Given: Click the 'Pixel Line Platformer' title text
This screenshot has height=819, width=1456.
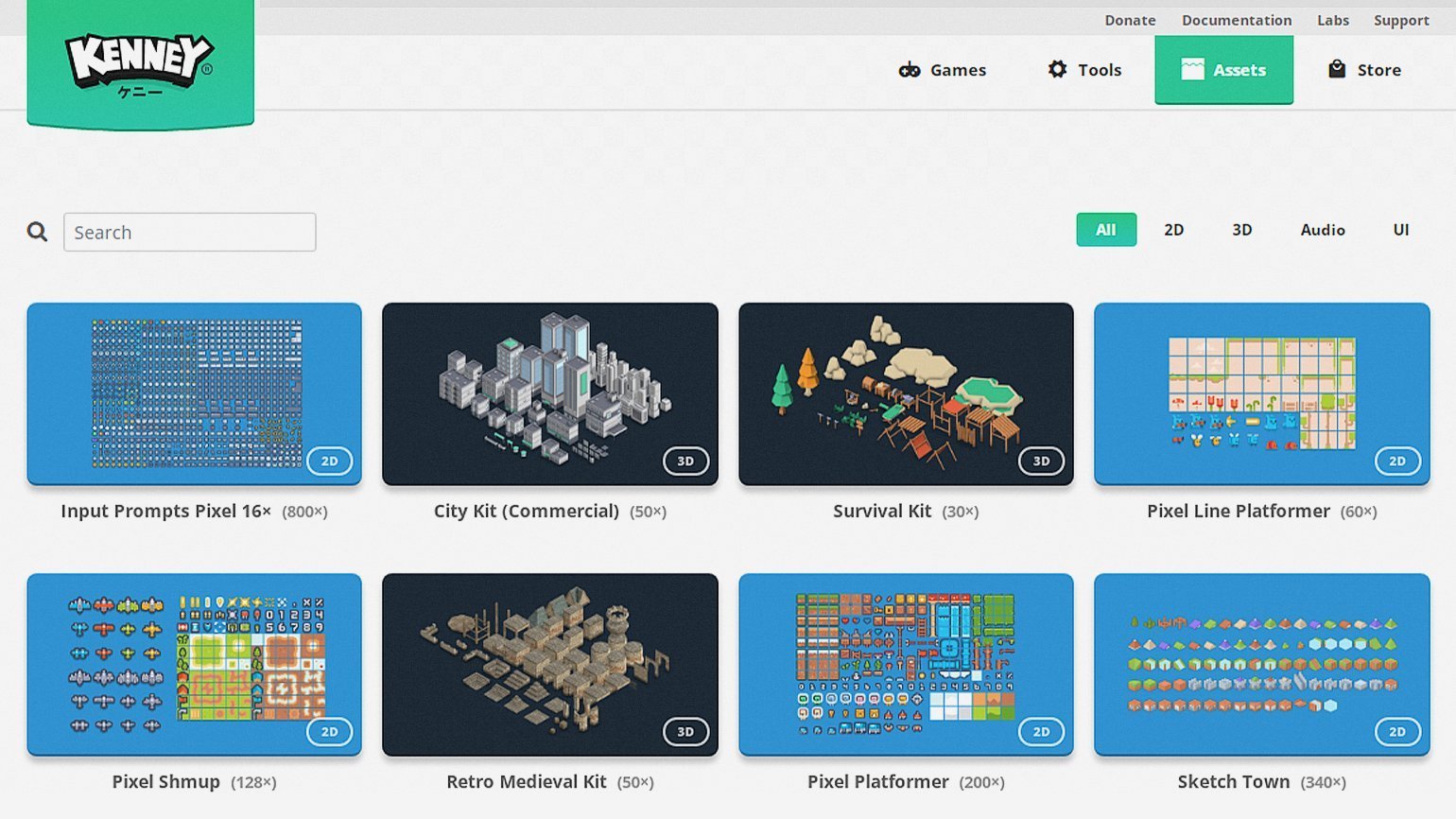Looking at the screenshot, I should pos(1239,512).
